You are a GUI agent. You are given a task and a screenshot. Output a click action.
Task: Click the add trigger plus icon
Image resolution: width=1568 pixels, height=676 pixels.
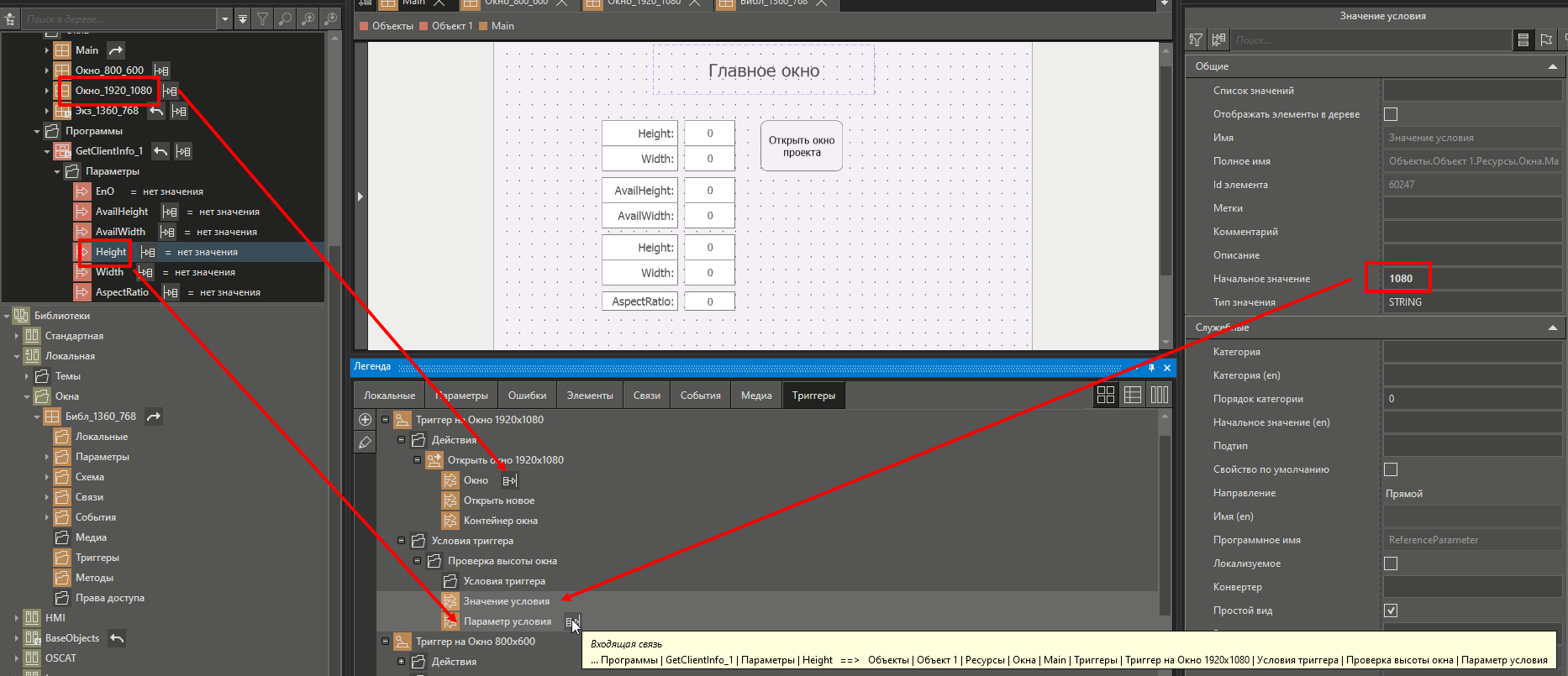tap(365, 420)
